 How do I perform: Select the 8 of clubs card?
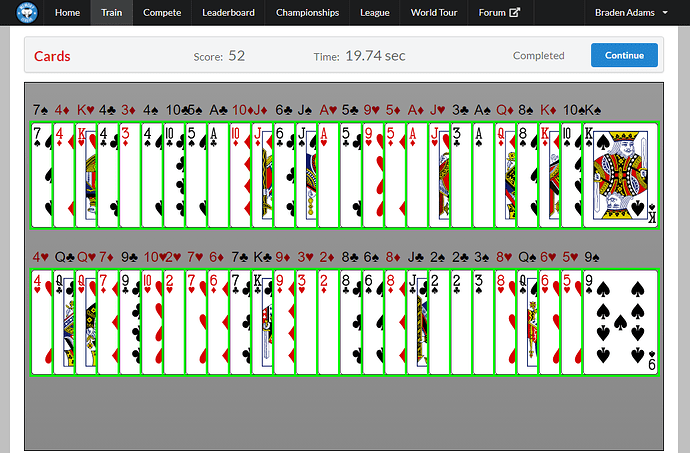pyautogui.click(x=351, y=322)
